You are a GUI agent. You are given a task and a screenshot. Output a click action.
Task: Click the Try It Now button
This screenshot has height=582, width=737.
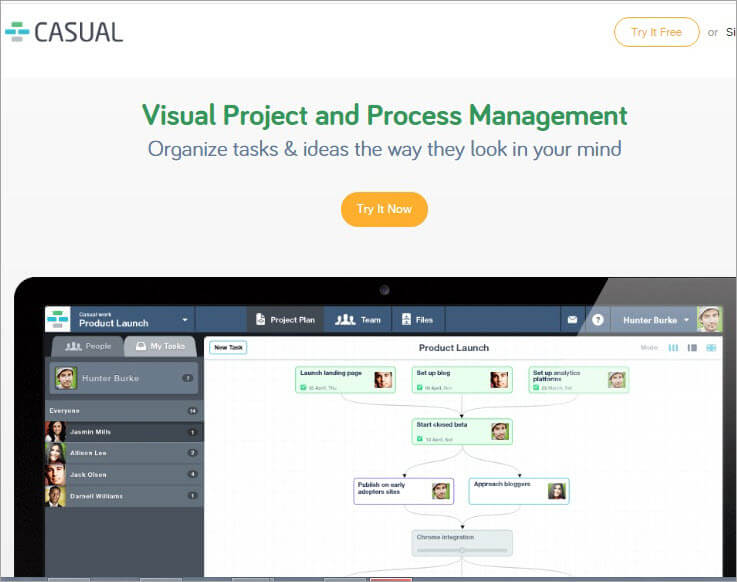(384, 209)
